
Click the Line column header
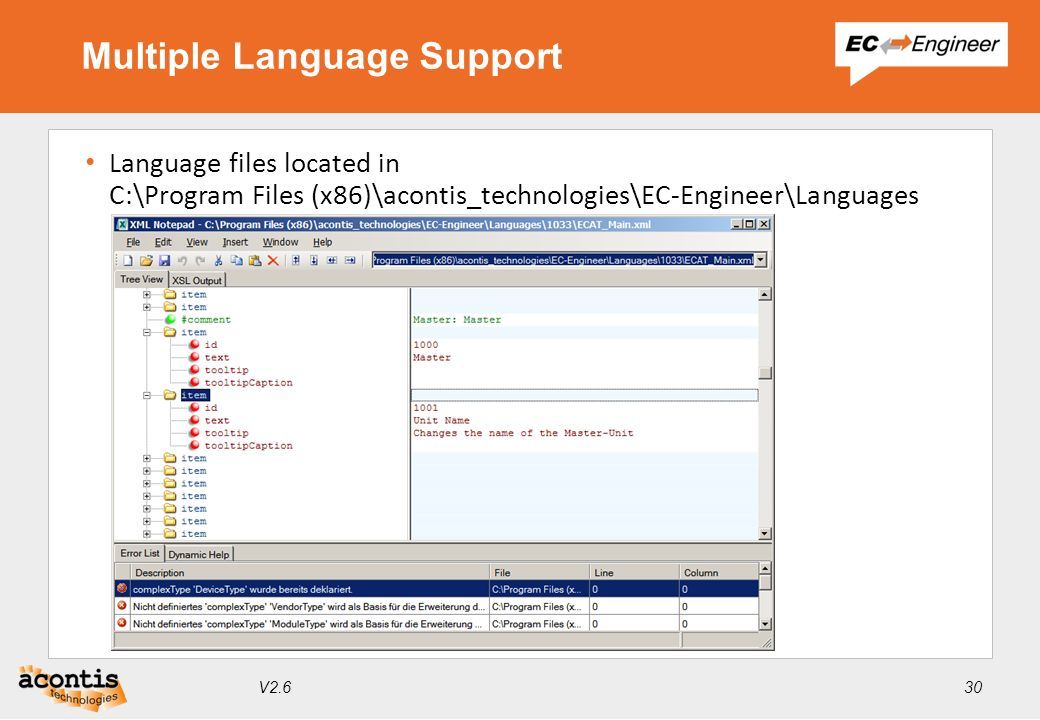pyautogui.click(x=635, y=572)
